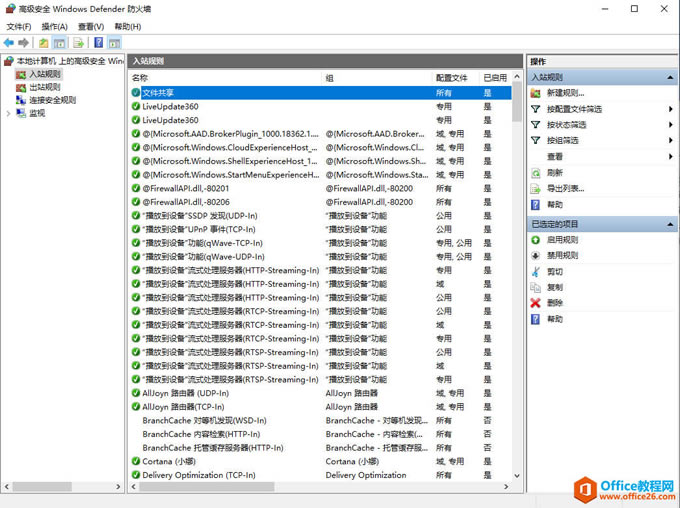Image resolution: width=680 pixels, height=508 pixels.
Task: Click the 禁用规则 icon
Action: (536, 256)
